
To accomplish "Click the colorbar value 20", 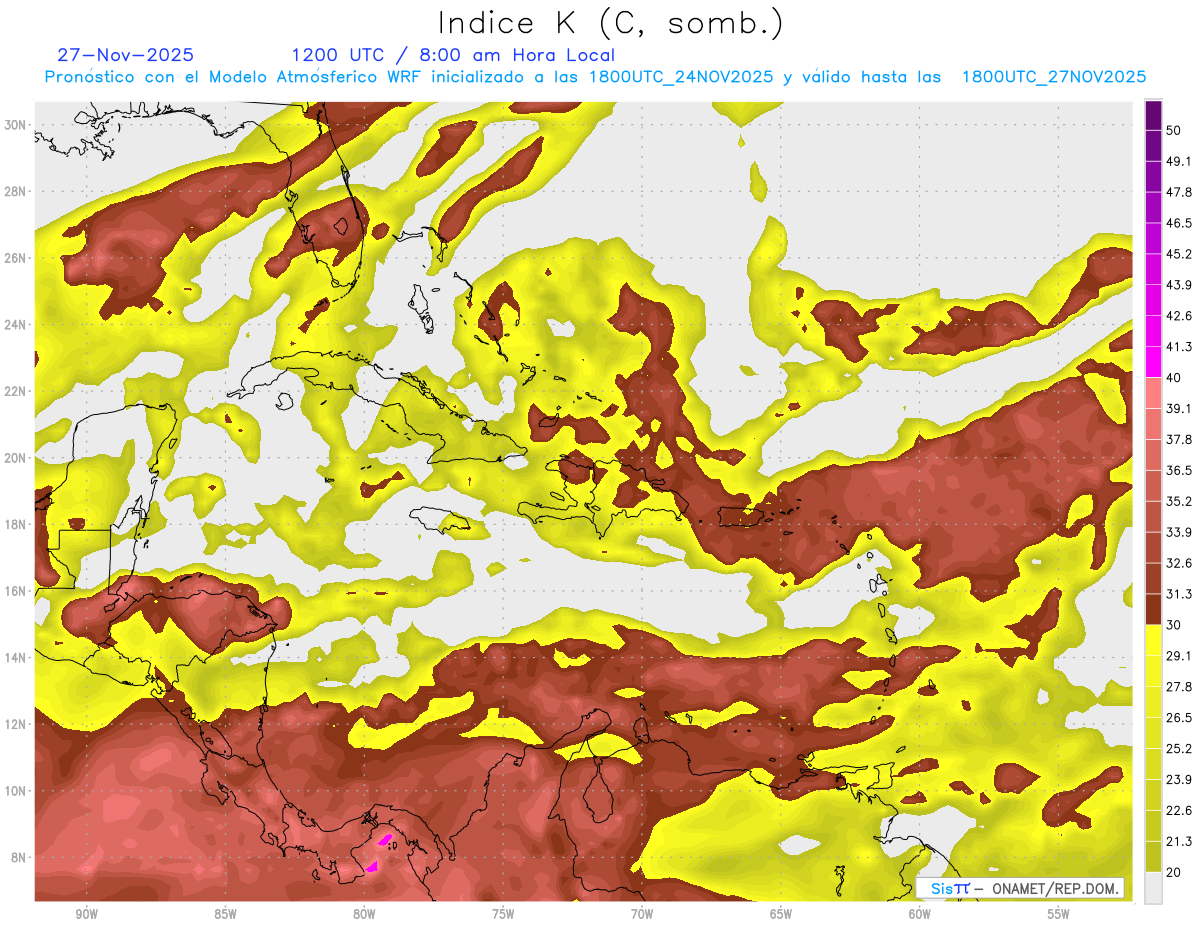I will [1175, 872].
